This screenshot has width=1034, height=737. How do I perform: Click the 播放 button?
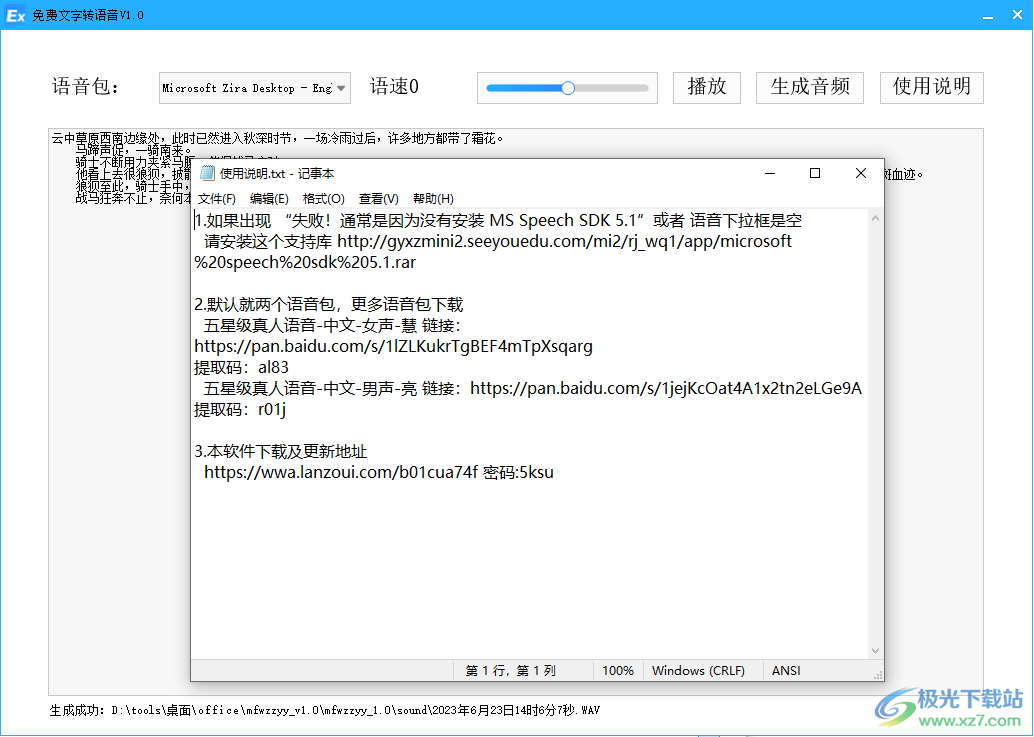click(706, 87)
